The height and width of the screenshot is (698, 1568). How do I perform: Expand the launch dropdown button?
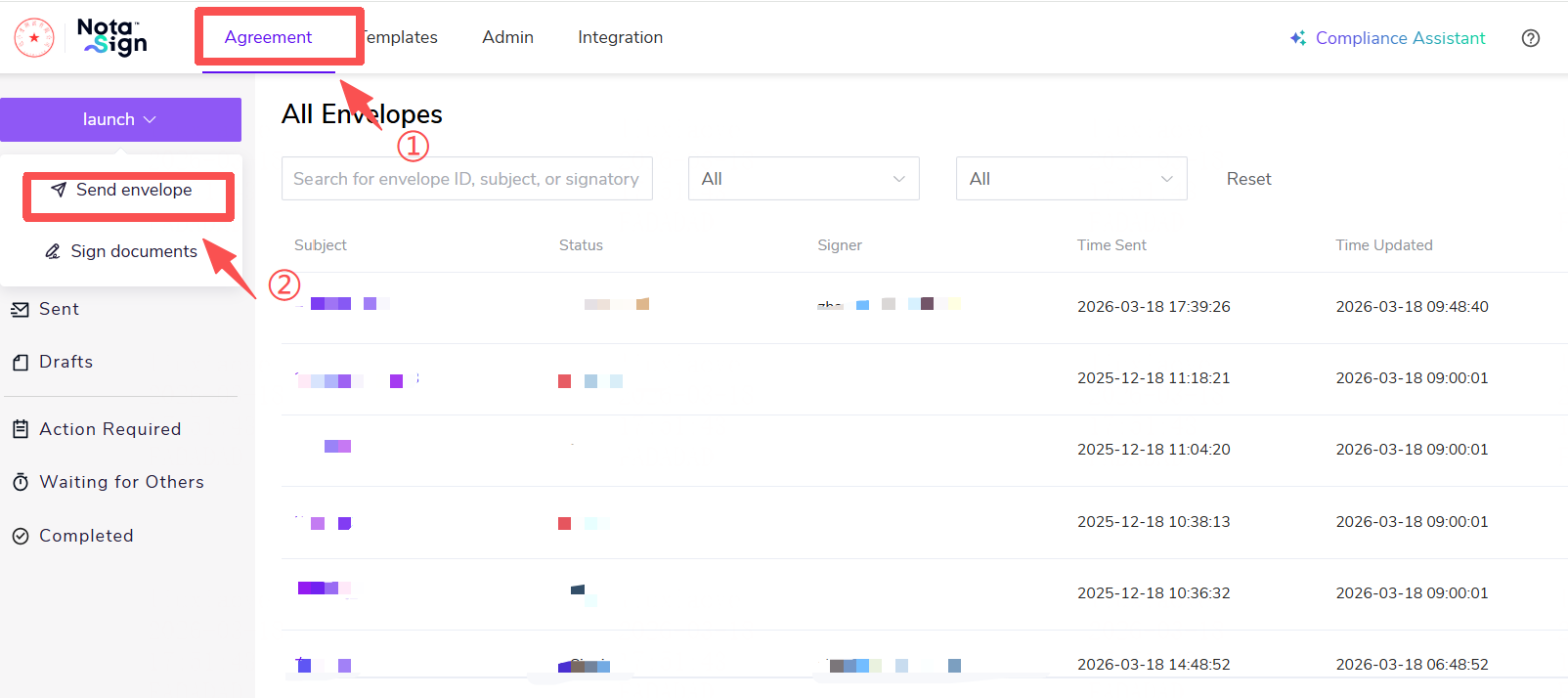pos(120,119)
